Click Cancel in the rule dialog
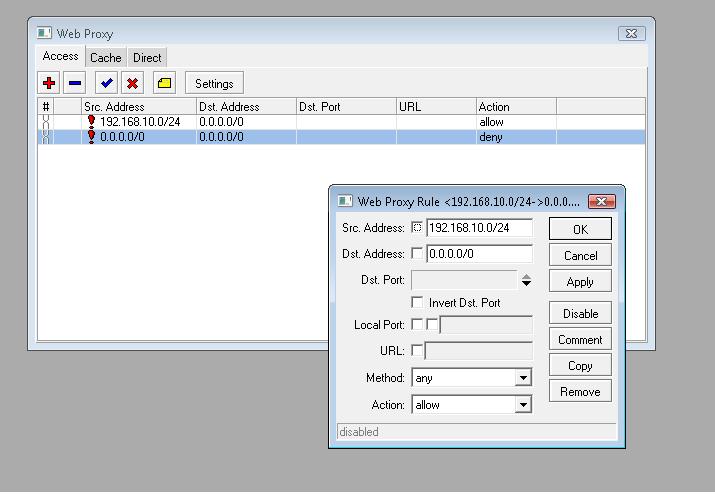The width and height of the screenshot is (715, 495). (580, 255)
